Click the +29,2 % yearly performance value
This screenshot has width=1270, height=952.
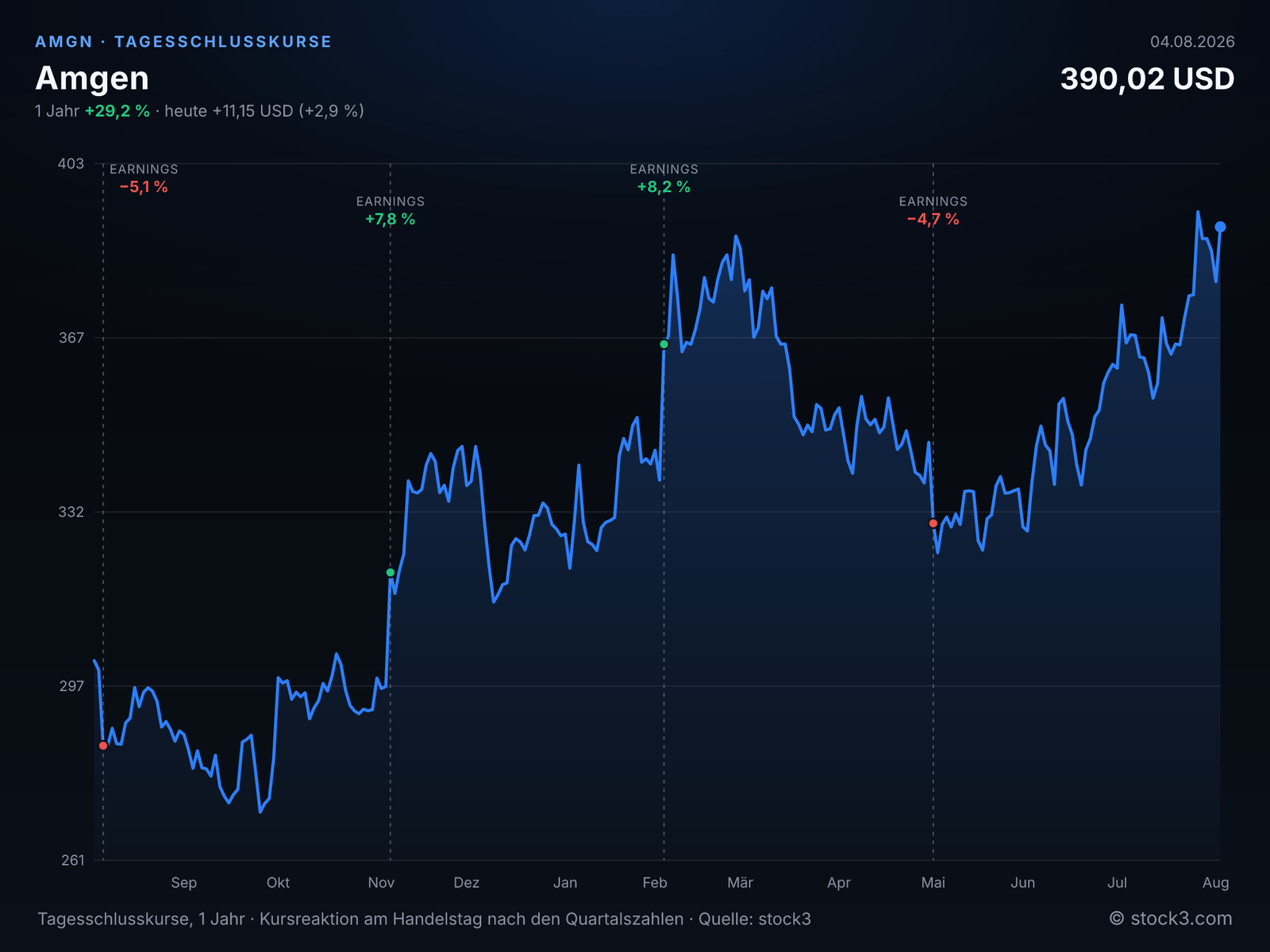click(117, 111)
